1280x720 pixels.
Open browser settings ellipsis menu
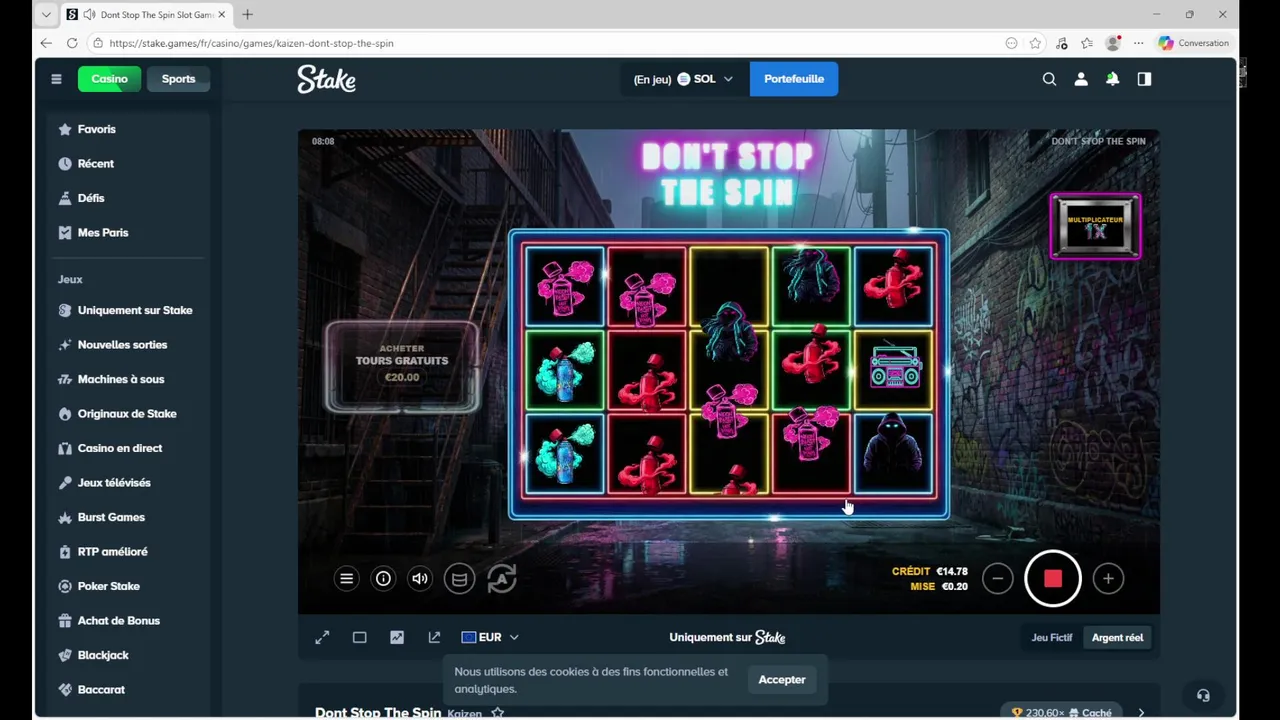1138,43
